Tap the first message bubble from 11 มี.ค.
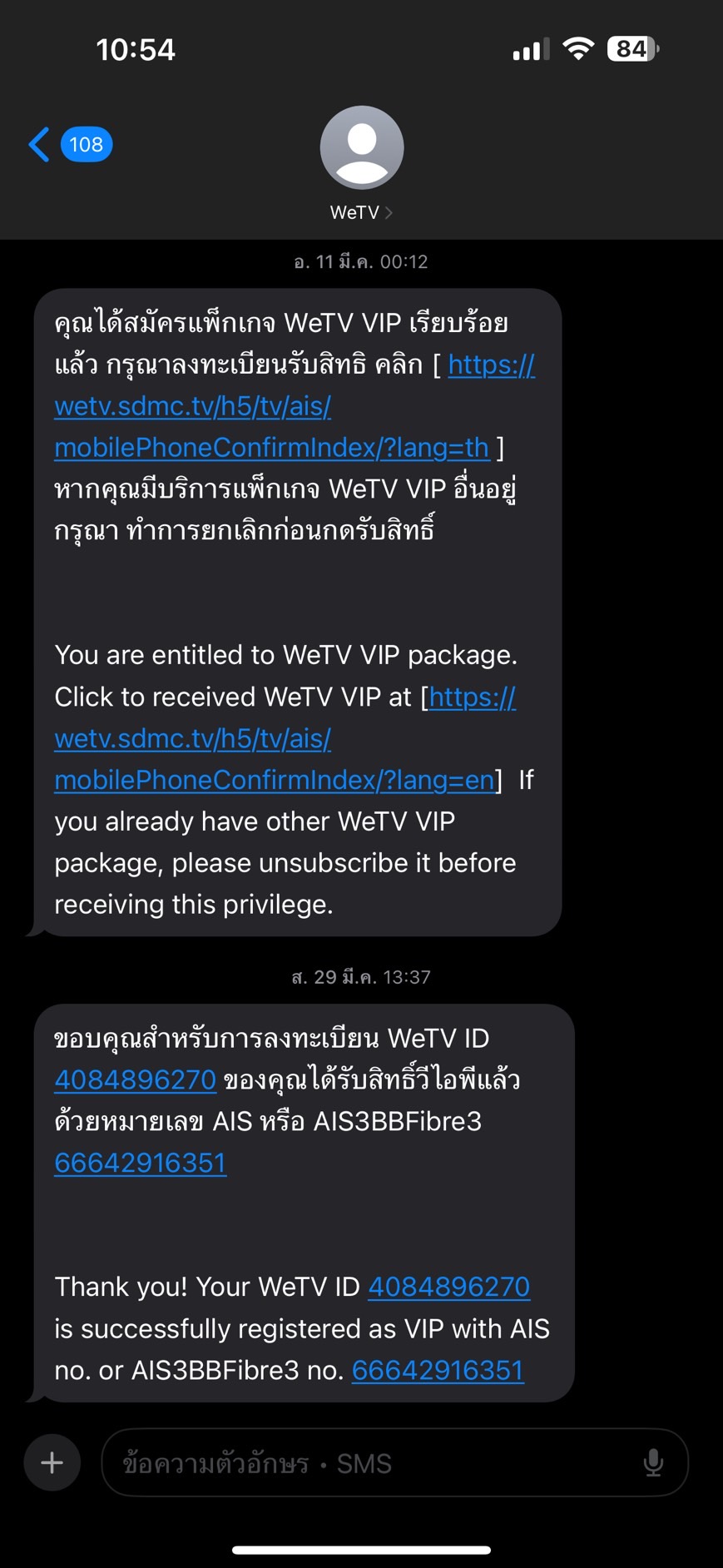 click(298, 613)
